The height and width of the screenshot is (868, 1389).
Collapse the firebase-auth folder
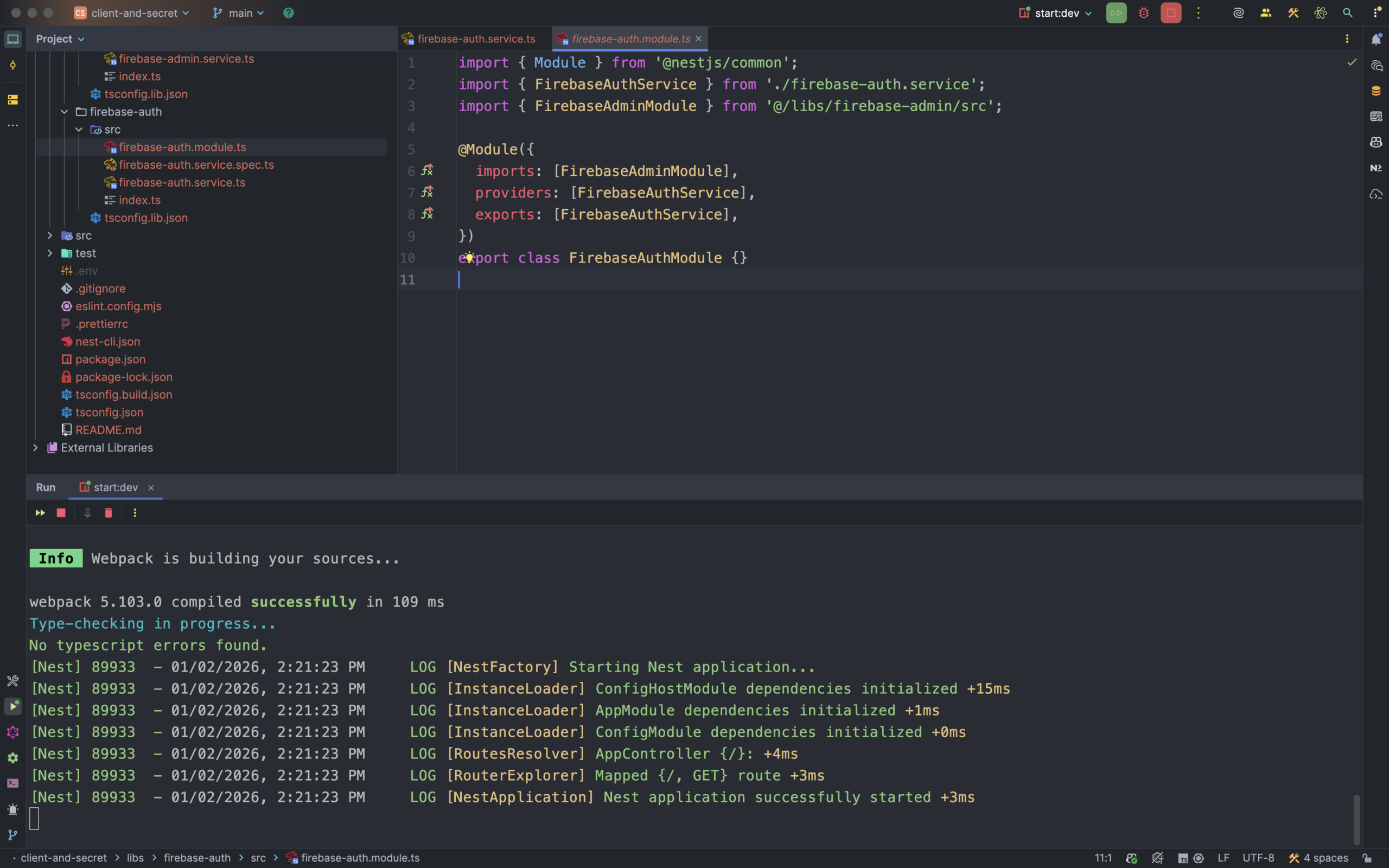pos(64,112)
